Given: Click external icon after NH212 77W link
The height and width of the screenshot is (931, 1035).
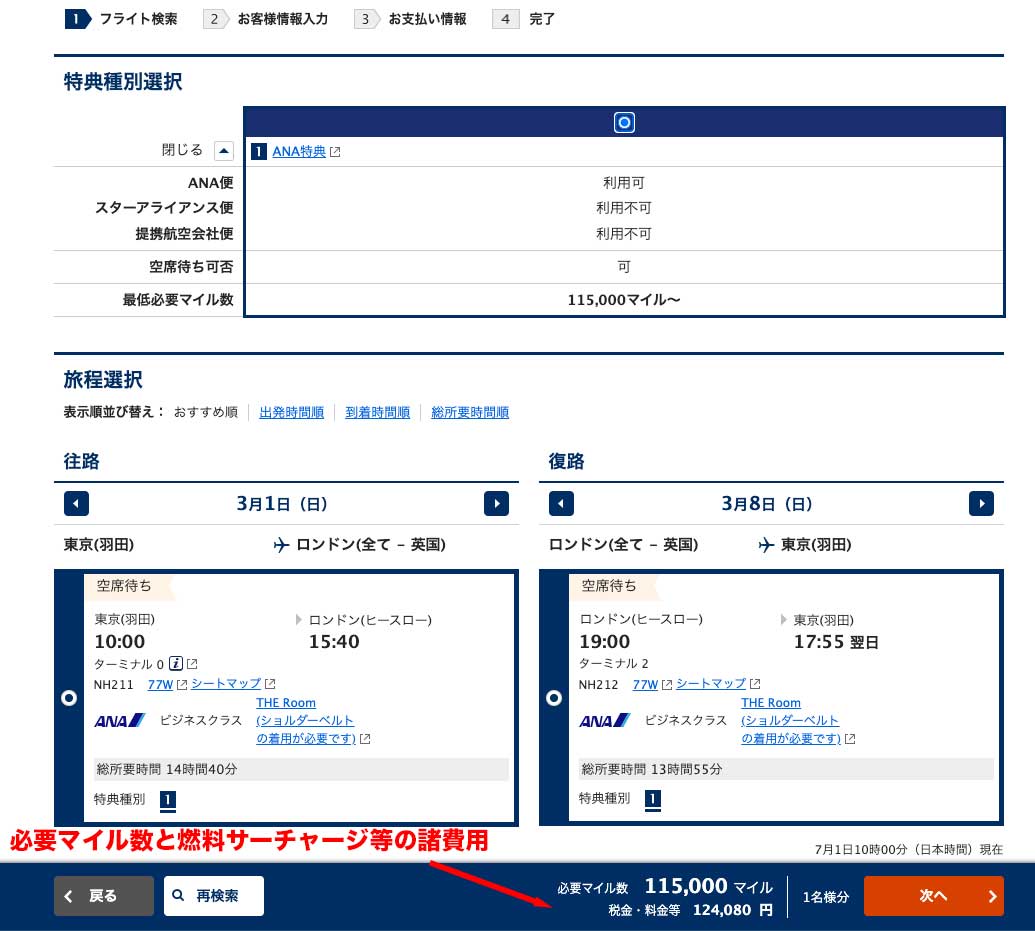Looking at the screenshot, I should [667, 685].
